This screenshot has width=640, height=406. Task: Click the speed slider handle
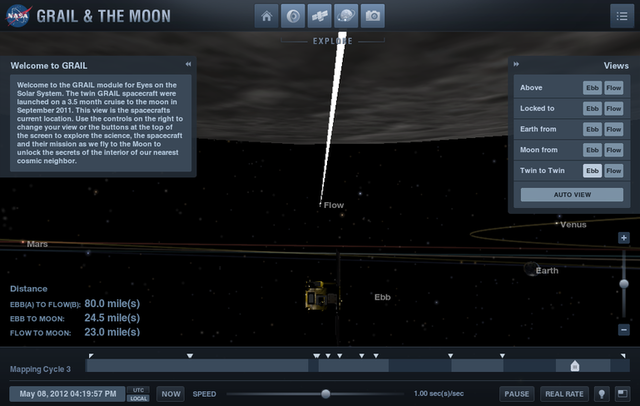pyautogui.click(x=325, y=394)
